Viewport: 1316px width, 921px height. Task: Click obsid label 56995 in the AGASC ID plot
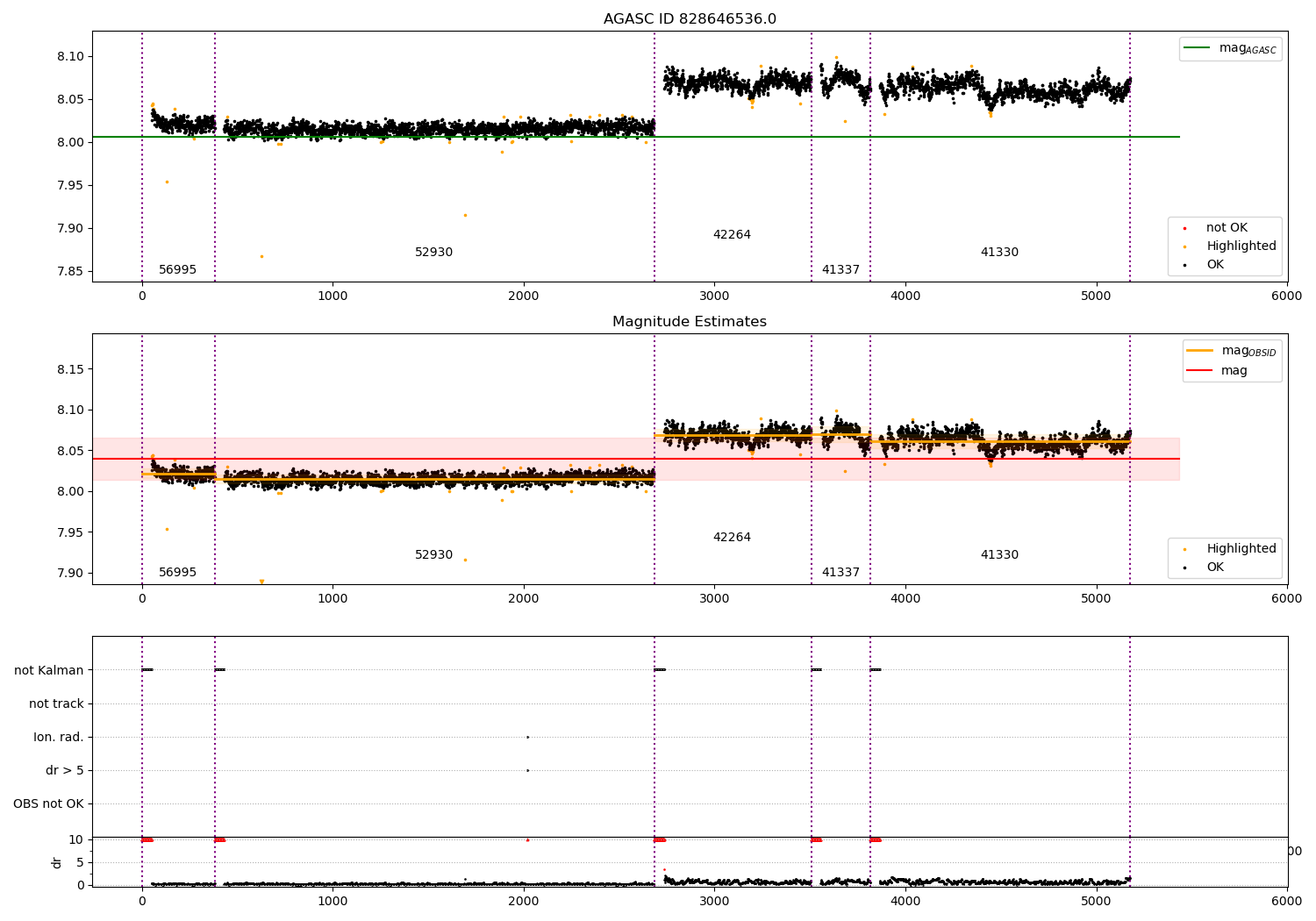click(x=177, y=270)
